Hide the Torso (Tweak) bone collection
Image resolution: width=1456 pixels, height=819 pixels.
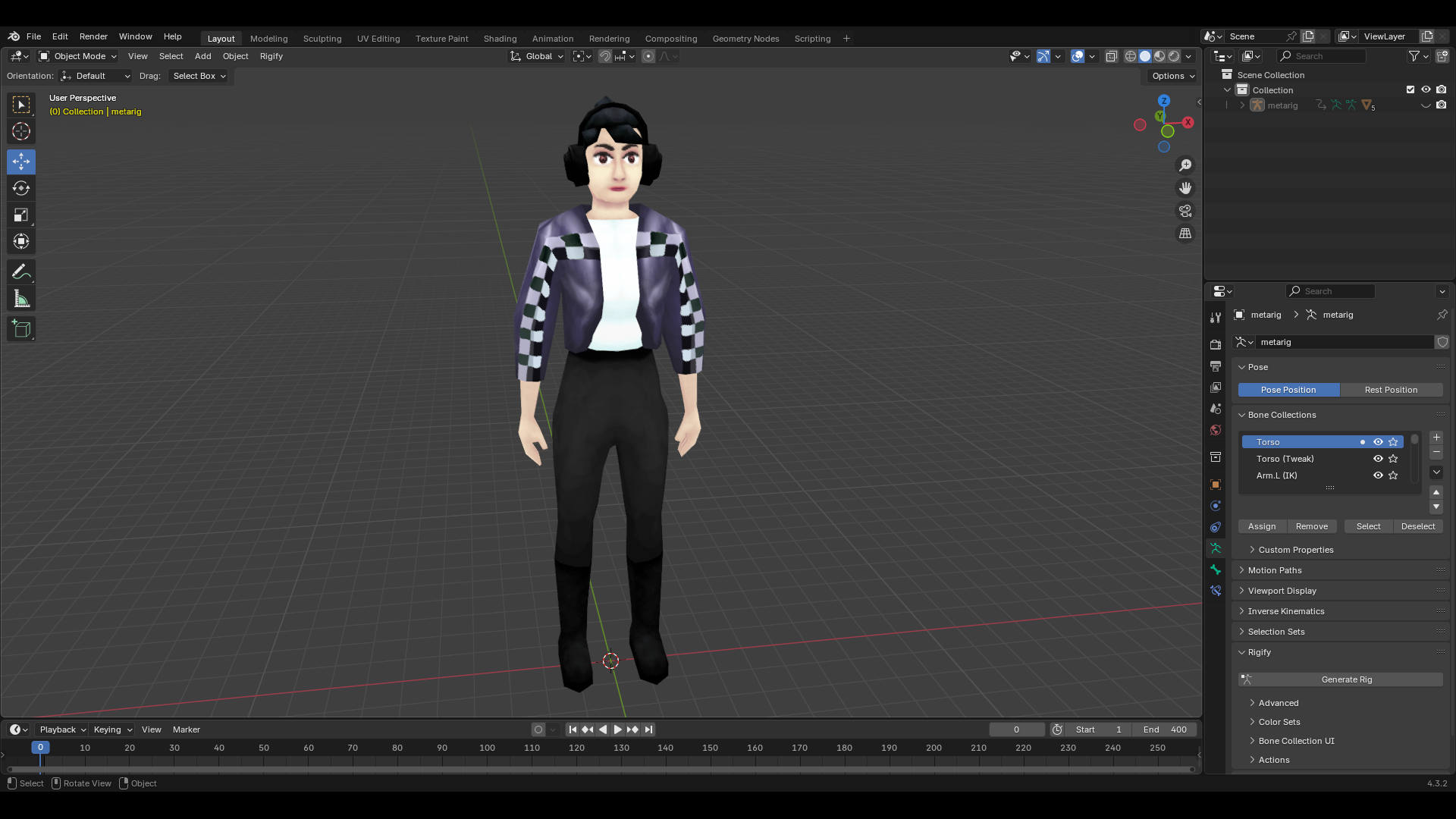point(1378,459)
